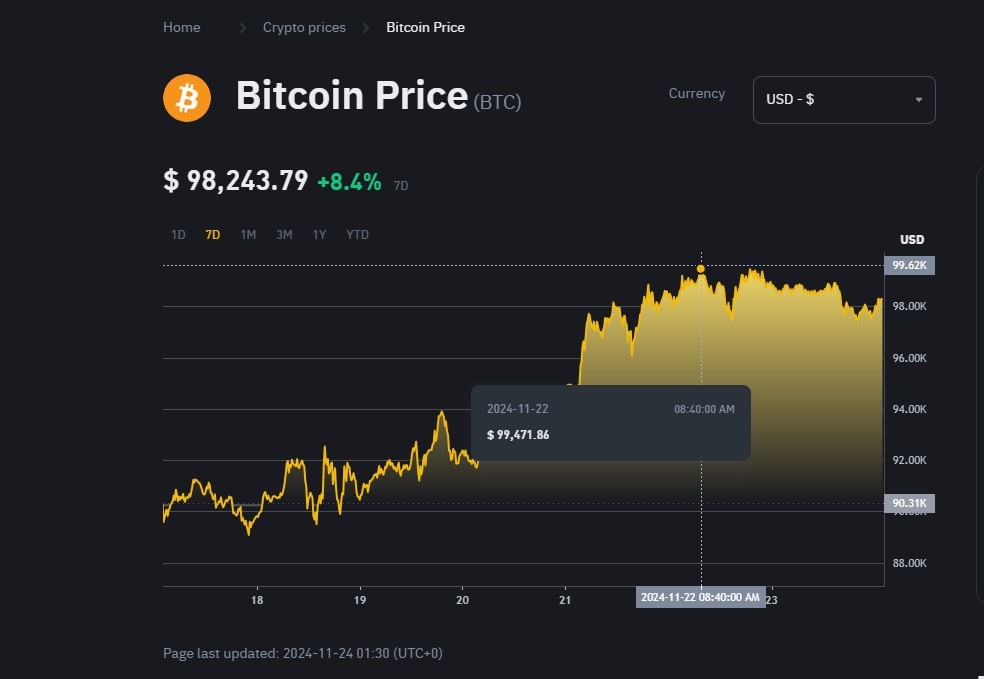Click the +8.4% change indicator
Screen dimensions: 984x679
tap(348, 181)
